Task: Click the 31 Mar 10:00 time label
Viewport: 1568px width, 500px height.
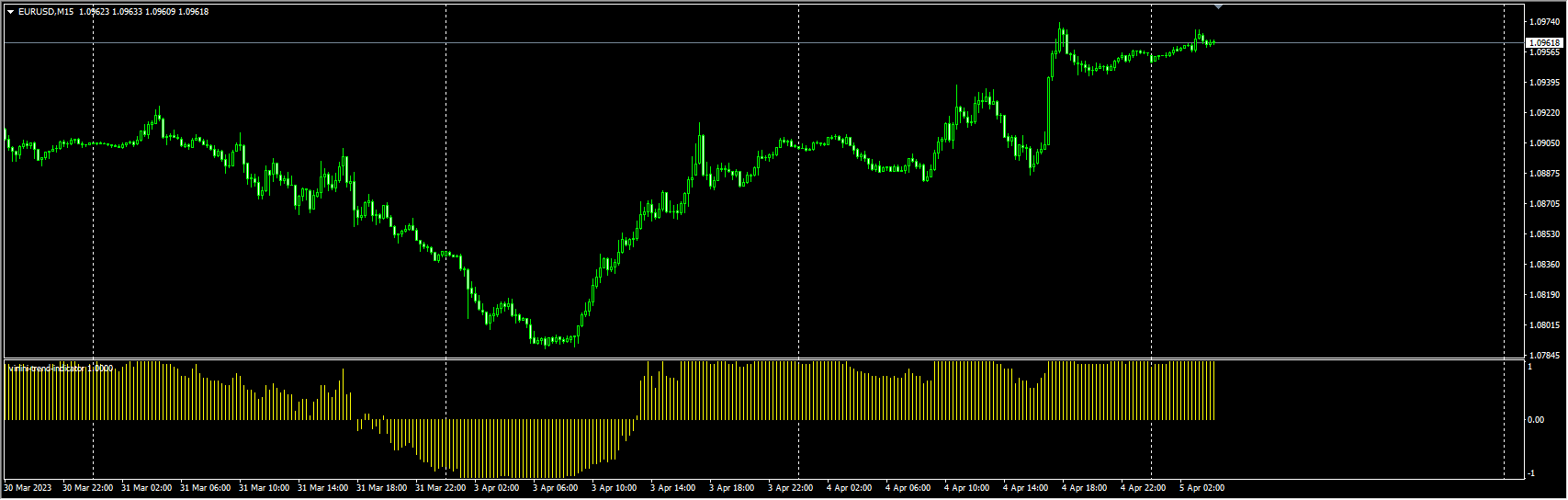Action: coord(264,488)
